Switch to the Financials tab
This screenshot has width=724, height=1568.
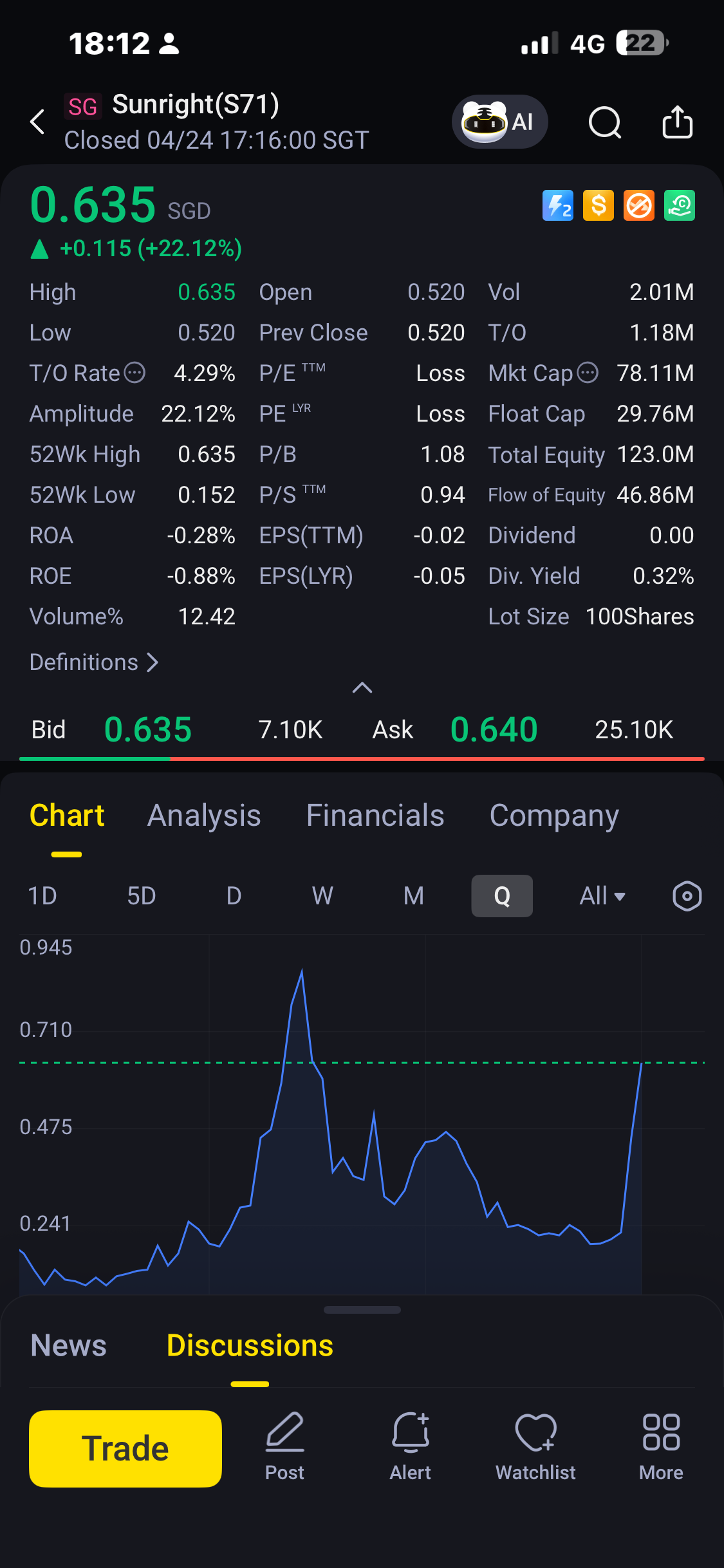click(x=375, y=816)
